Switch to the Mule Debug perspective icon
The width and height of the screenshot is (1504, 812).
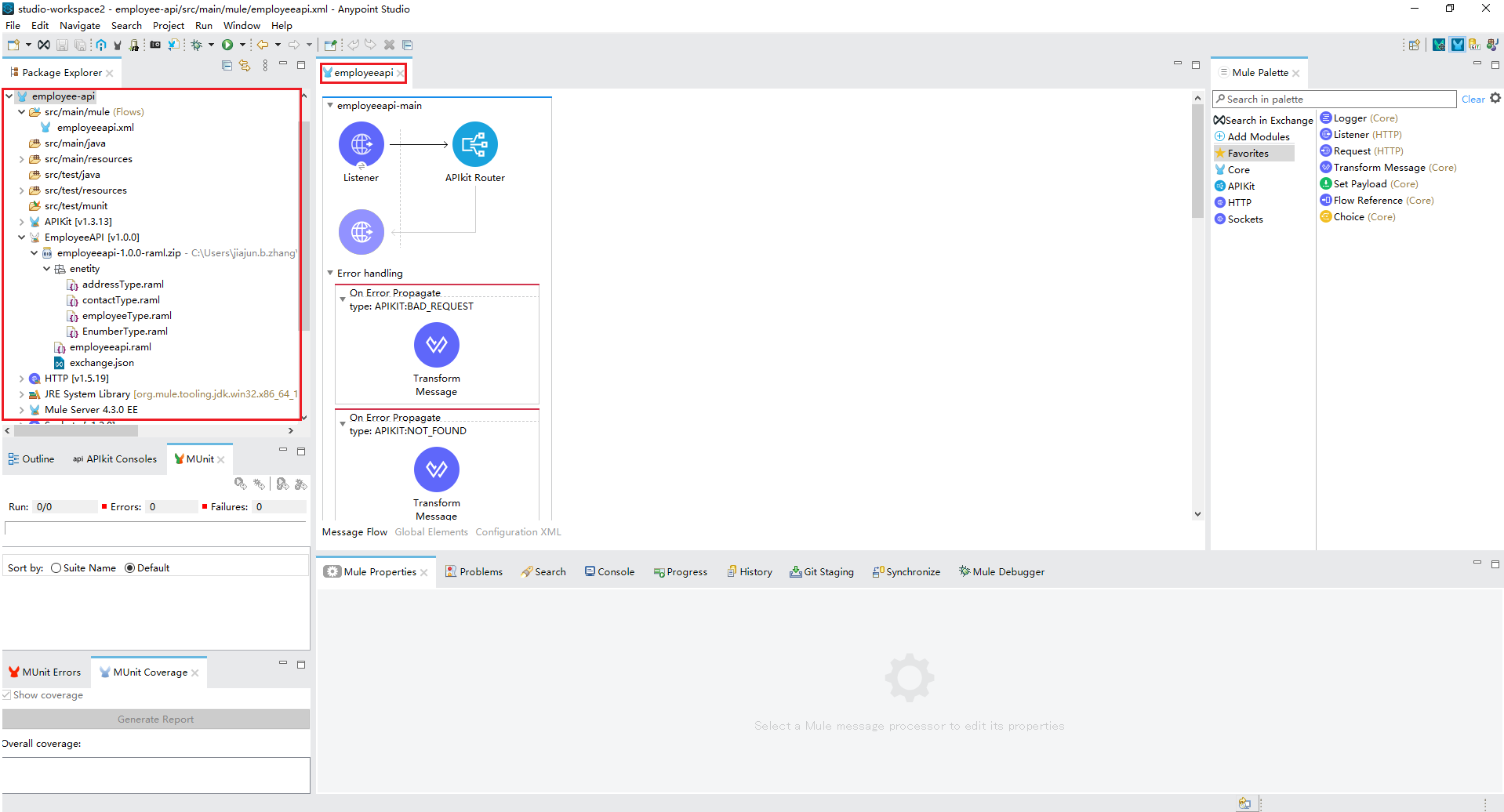pyautogui.click(x=1439, y=45)
